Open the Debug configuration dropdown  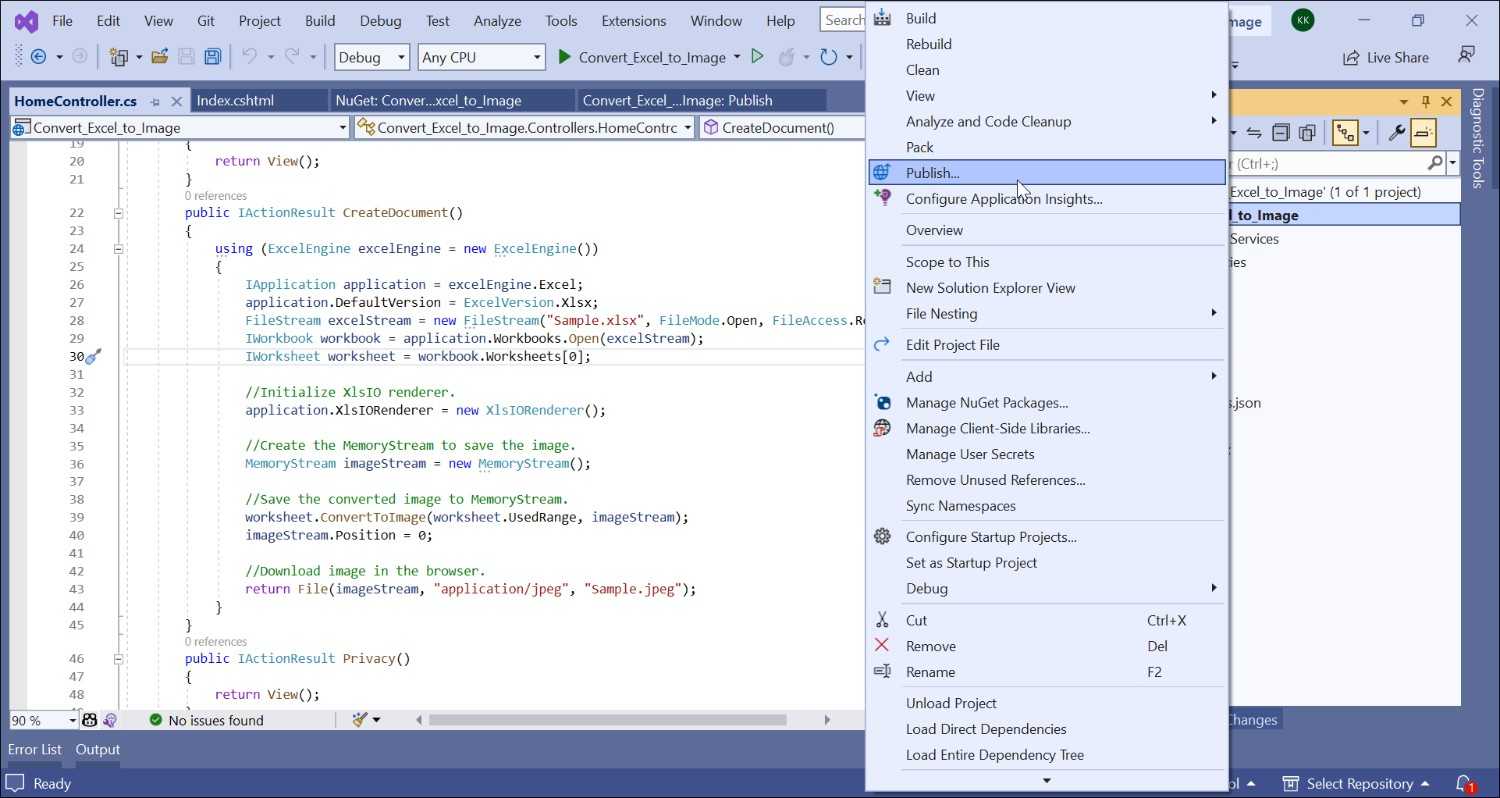coord(372,57)
